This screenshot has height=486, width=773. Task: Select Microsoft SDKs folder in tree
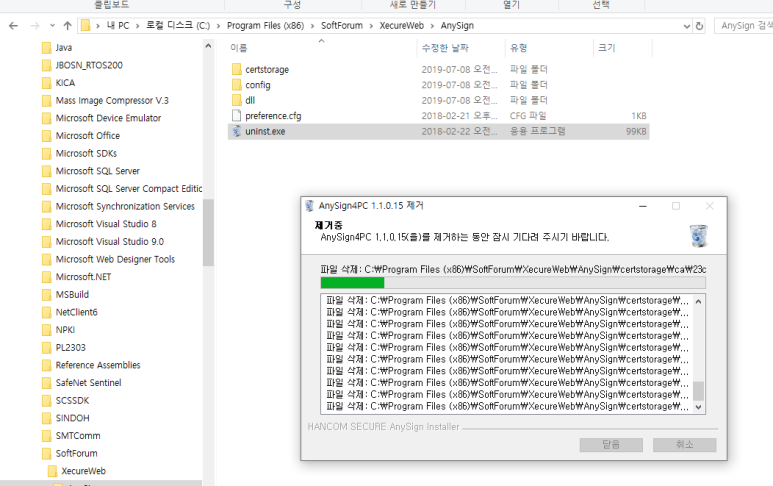point(86,153)
